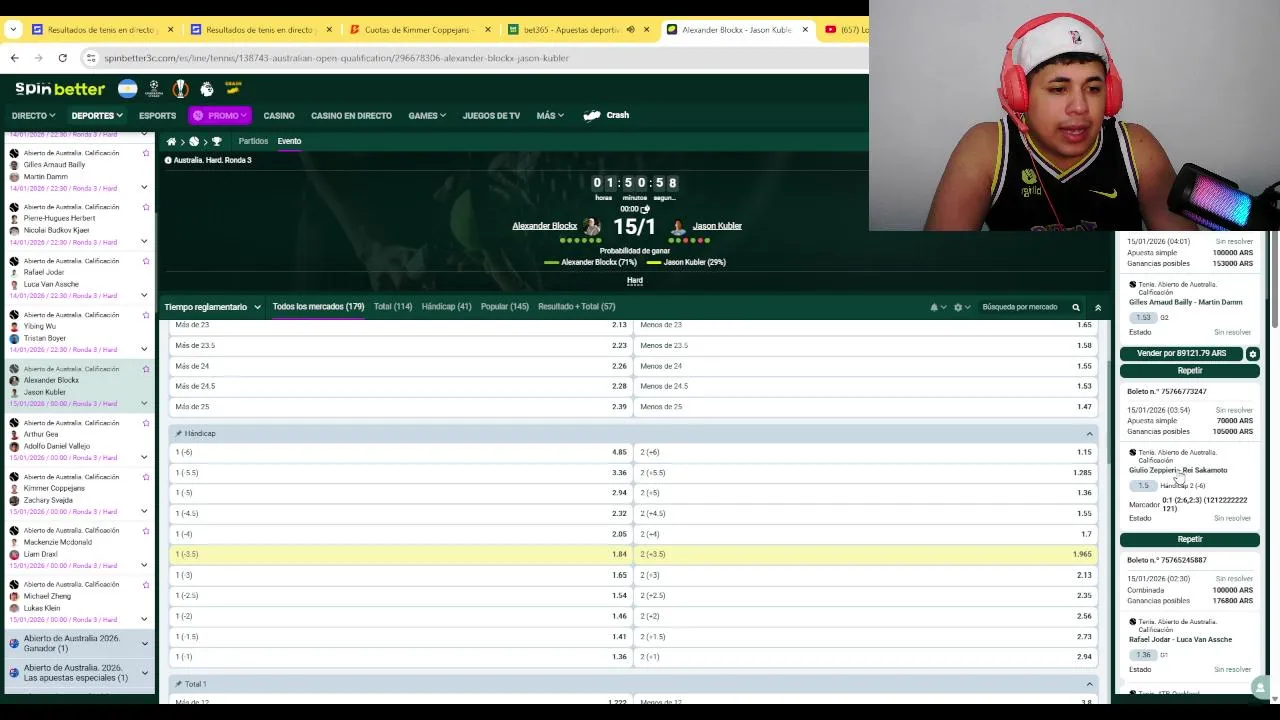Collapse the Hándicap market section
Viewport: 1280px width, 720px height.
1089,434
